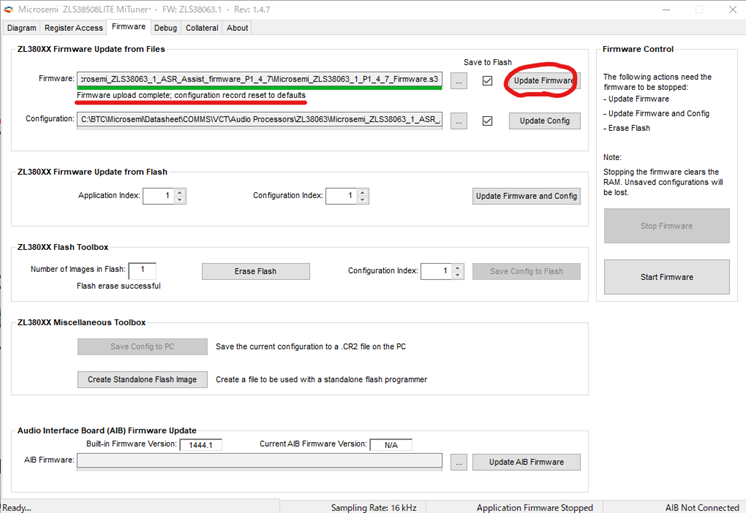Click the Firmware file path field
The image size is (746, 513).
260,79
